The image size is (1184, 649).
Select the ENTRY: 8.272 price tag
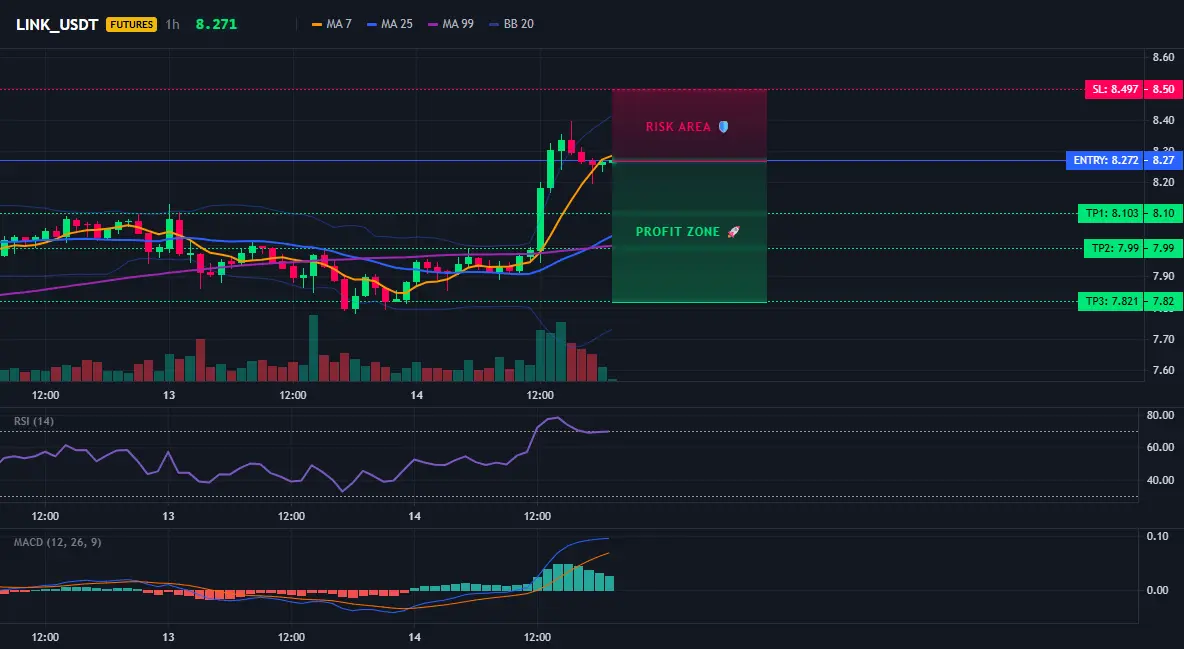pos(1105,160)
